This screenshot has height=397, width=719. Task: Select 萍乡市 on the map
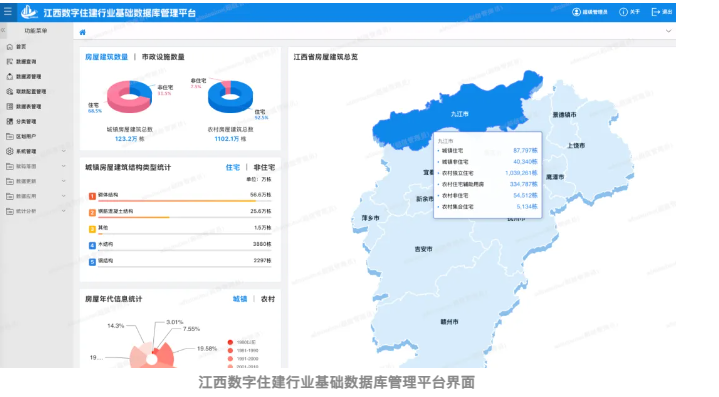pyautogui.click(x=371, y=218)
